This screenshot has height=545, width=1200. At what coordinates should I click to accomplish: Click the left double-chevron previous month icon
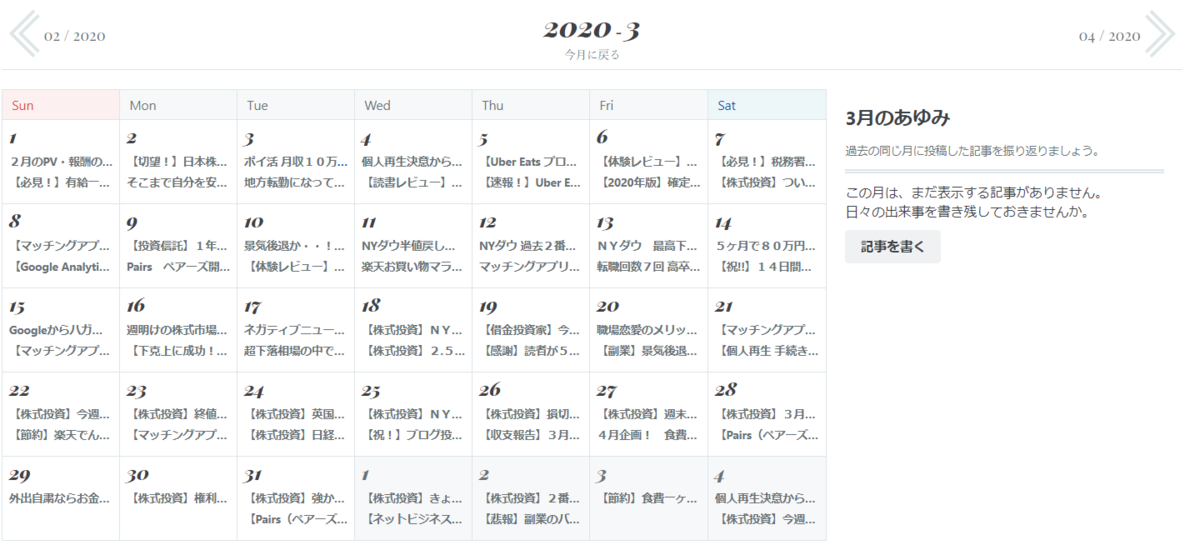pyautogui.click(x=24, y=33)
